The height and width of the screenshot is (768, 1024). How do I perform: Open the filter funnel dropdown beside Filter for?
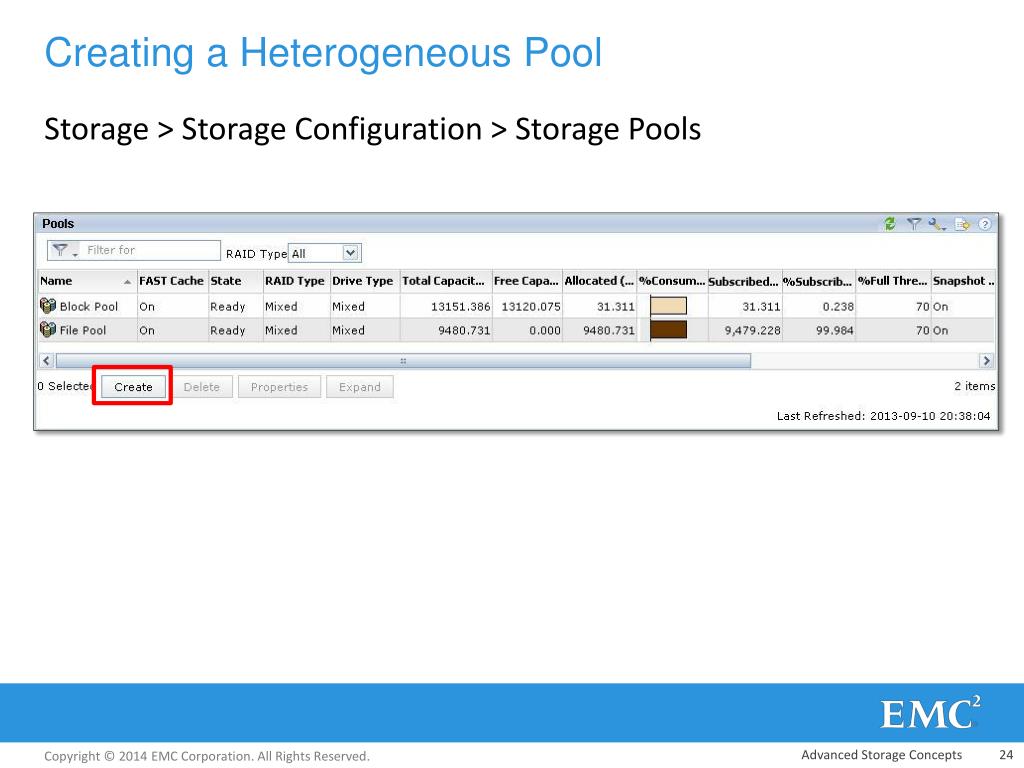(64, 250)
